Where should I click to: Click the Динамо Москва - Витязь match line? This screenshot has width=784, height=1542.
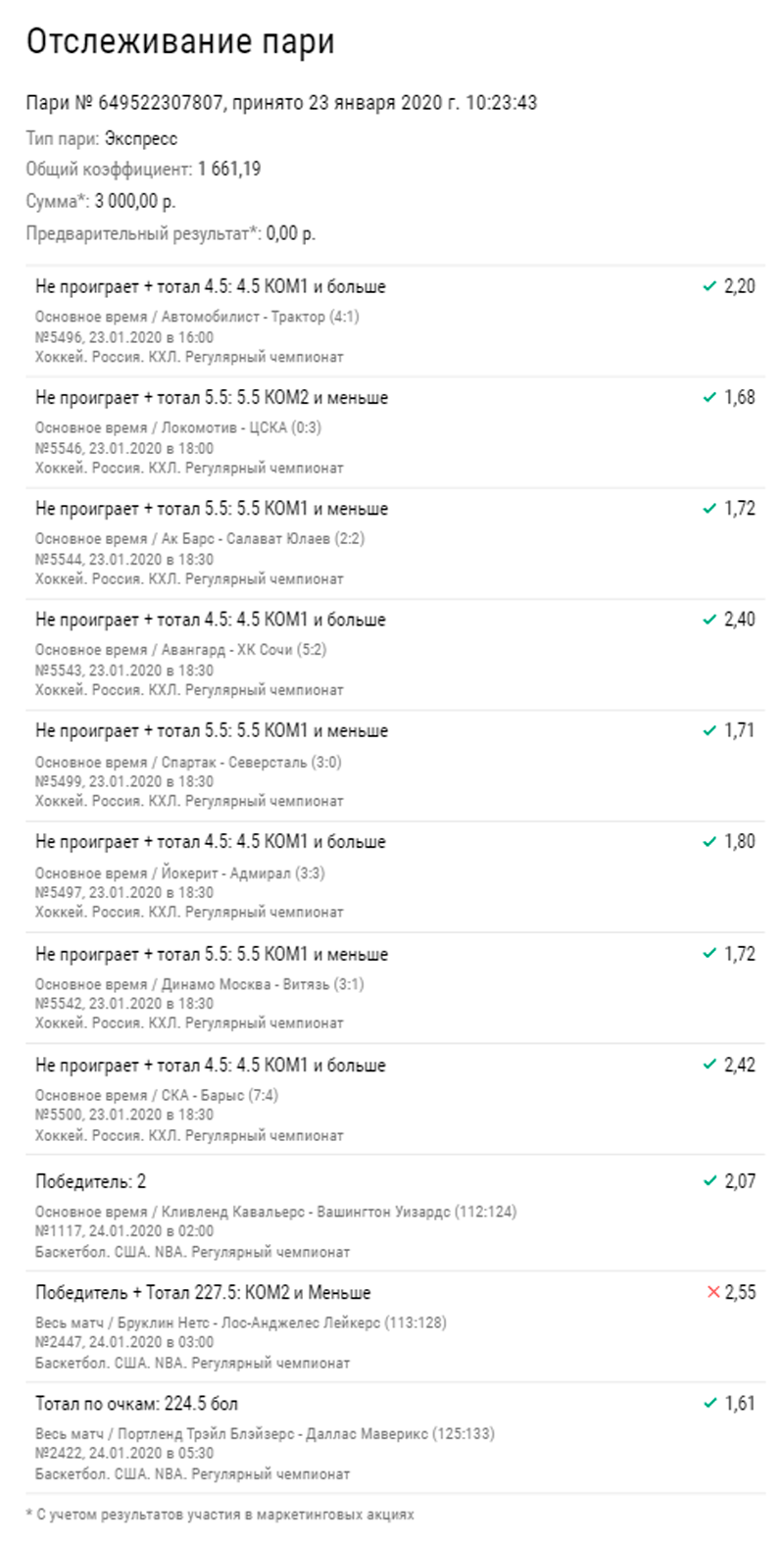click(x=200, y=984)
